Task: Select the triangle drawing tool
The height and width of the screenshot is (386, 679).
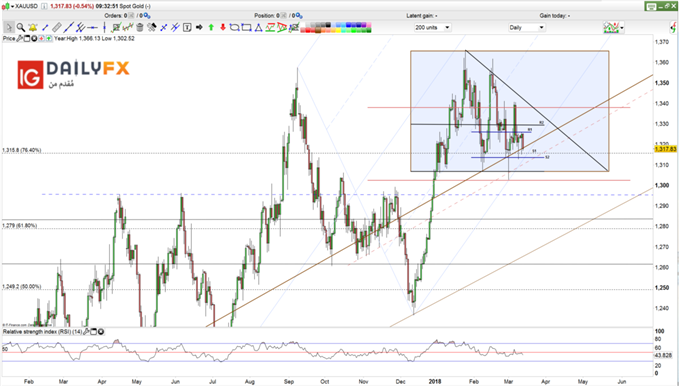Action: [x=259, y=27]
